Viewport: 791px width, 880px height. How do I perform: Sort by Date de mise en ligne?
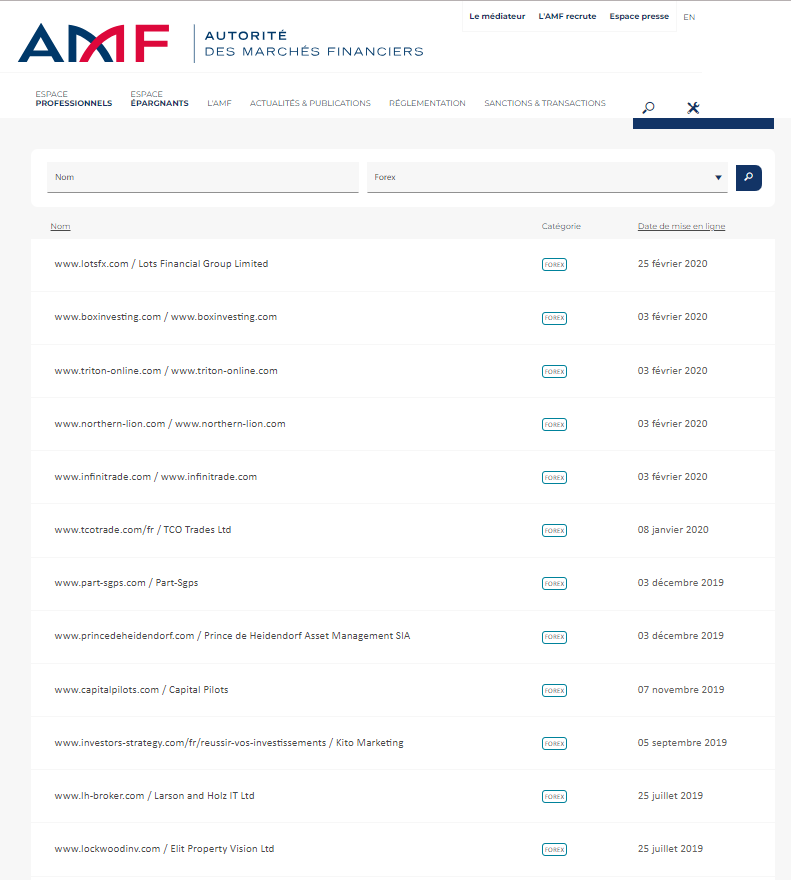[x=681, y=226]
